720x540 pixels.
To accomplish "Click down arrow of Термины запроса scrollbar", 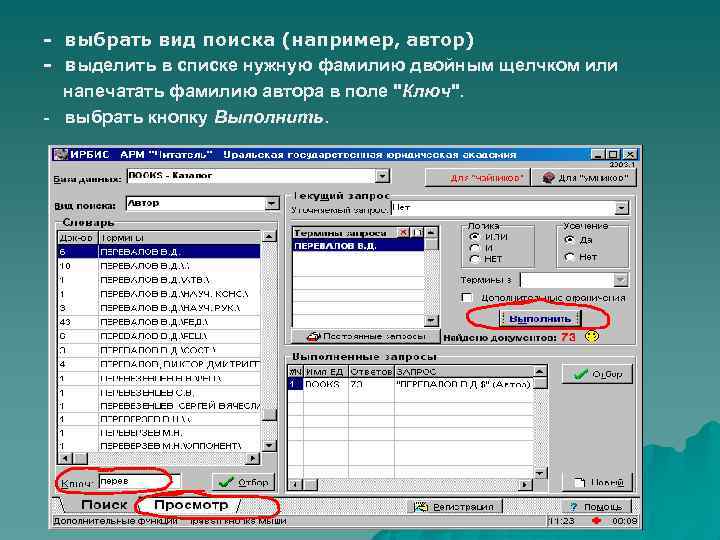I will click(x=431, y=320).
